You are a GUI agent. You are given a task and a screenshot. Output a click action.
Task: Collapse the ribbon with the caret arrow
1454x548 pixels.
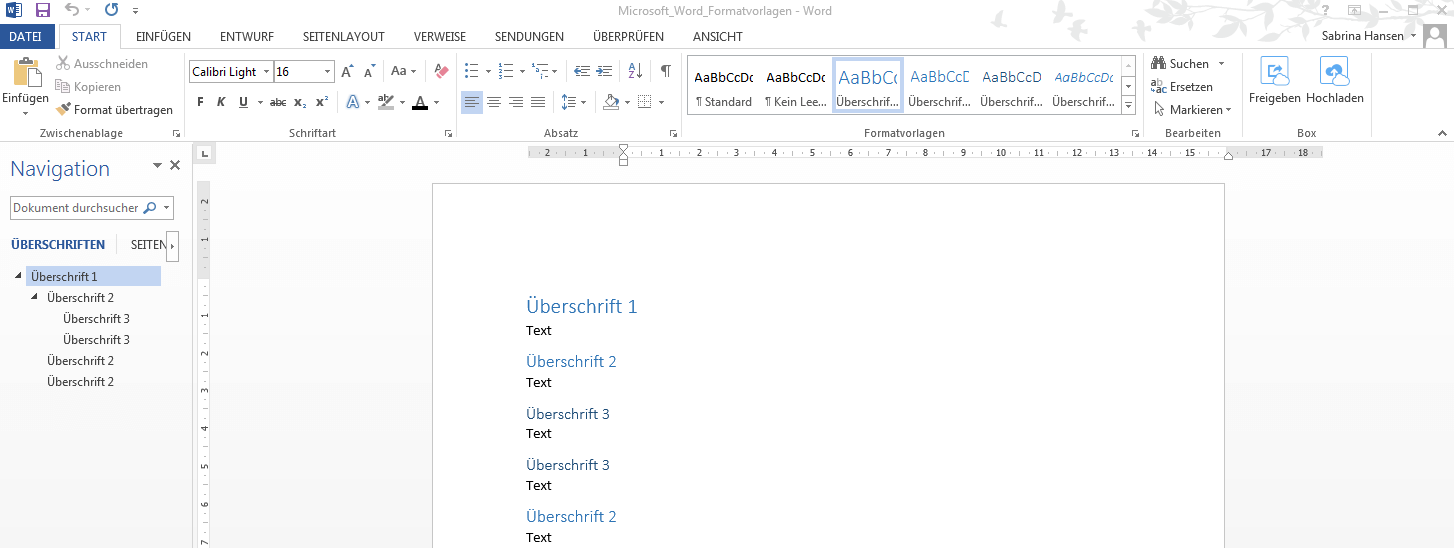tap(1442, 133)
